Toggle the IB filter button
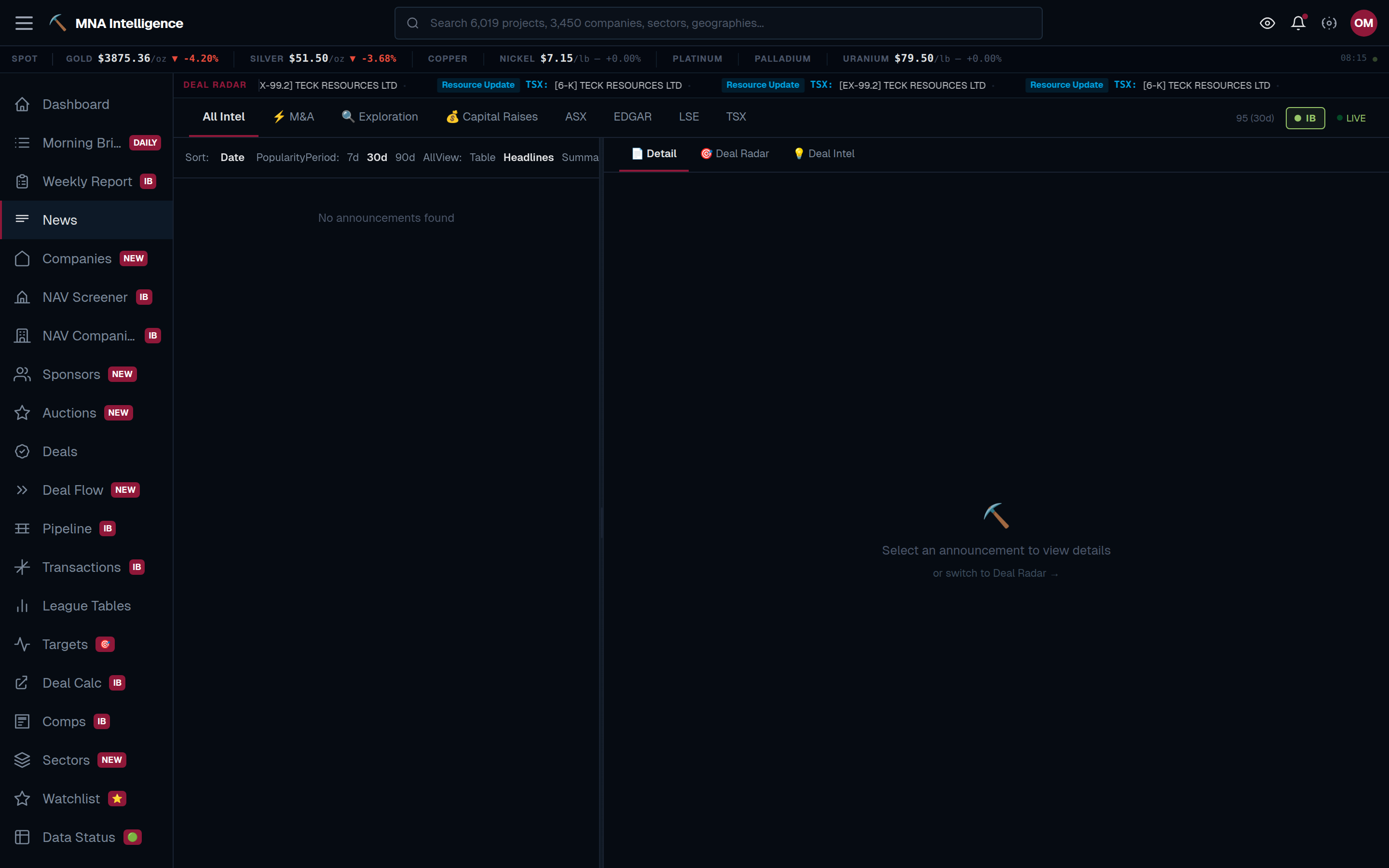 (1305, 118)
